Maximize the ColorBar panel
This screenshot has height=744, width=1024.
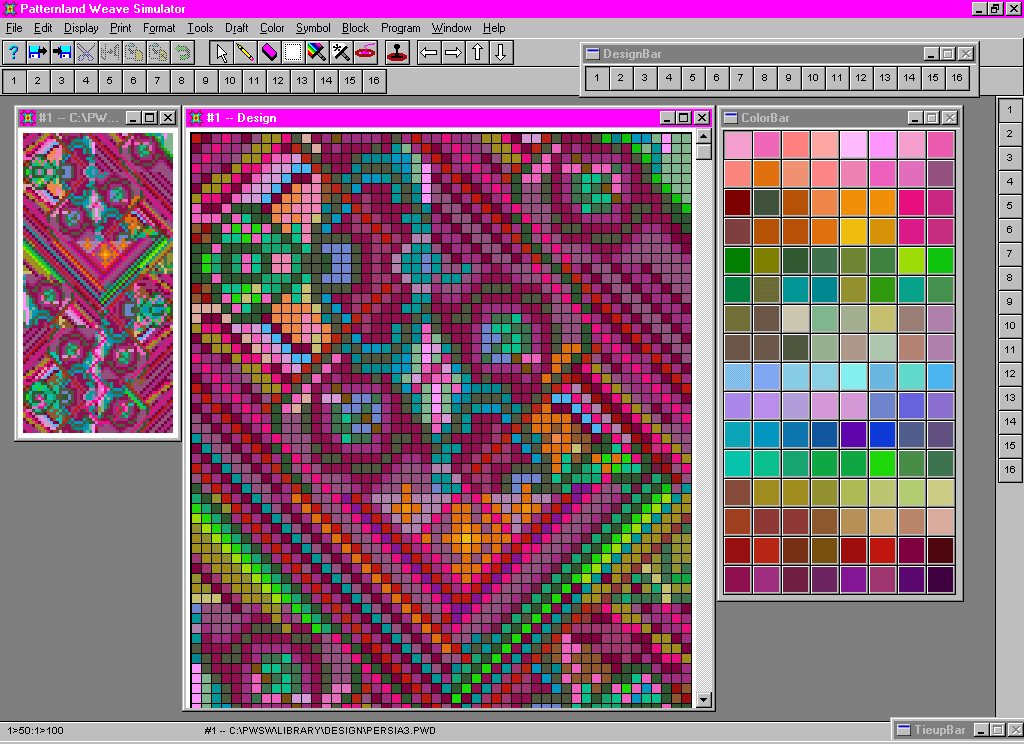click(932, 118)
